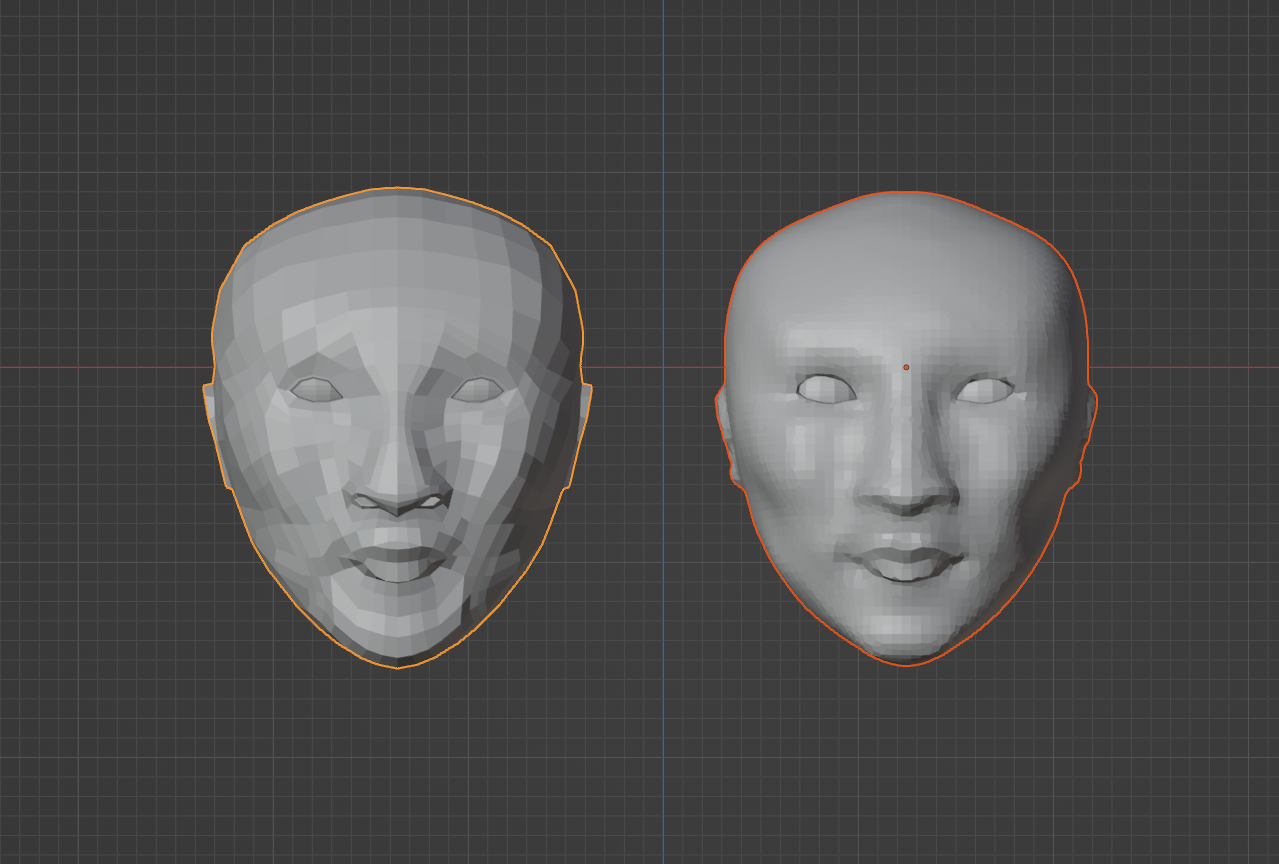The height and width of the screenshot is (864, 1279).
Task: Click the orange origin dot on smooth head
Action: click(906, 367)
